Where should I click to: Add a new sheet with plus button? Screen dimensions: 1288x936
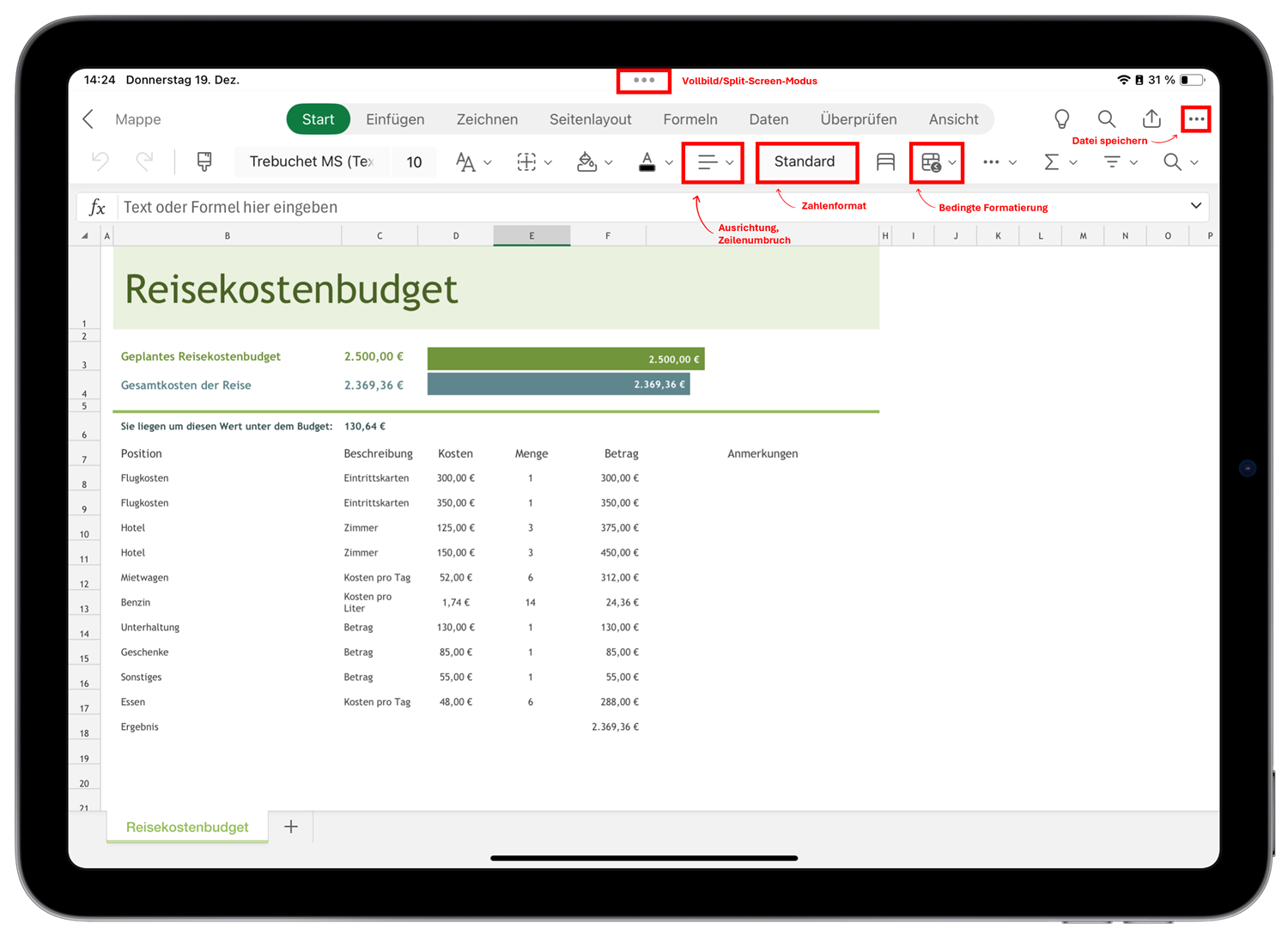pyautogui.click(x=291, y=827)
